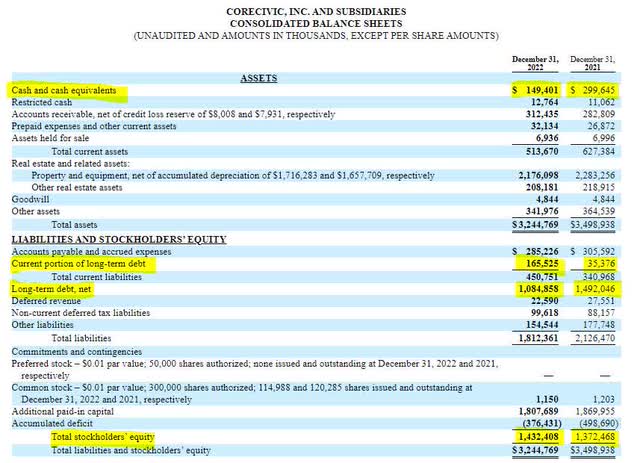Click the 'Common stock – $0.01 par value' line
The width and height of the screenshot is (640, 463).
[x=242, y=394]
